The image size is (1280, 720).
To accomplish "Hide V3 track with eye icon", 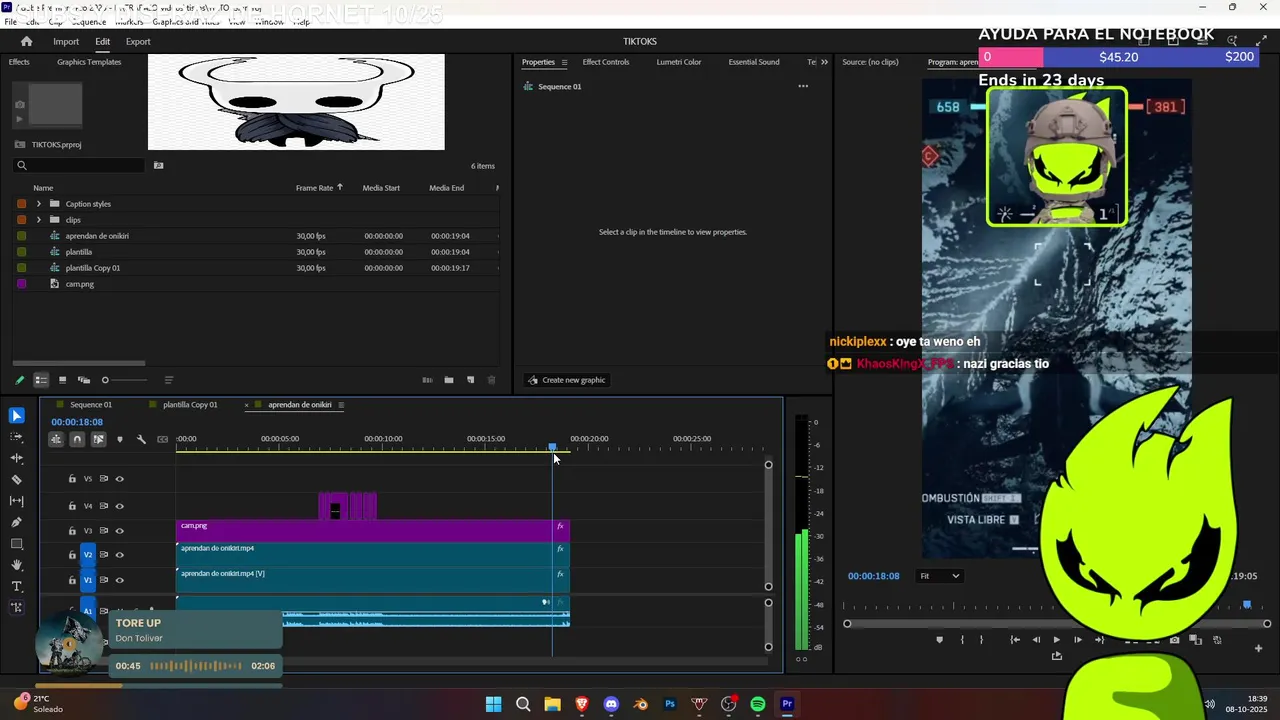I will [x=120, y=531].
